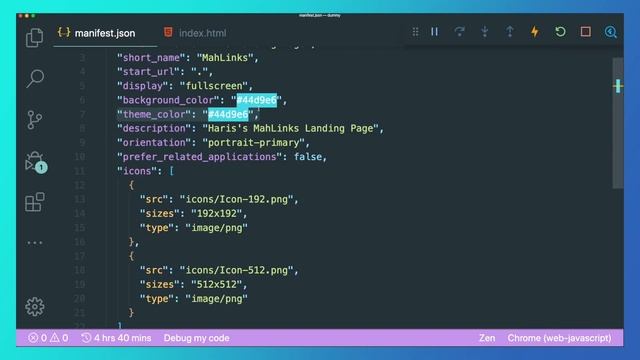
Task: Click "Haris's MahLinks Landing Page" description text
Action: [291, 129]
